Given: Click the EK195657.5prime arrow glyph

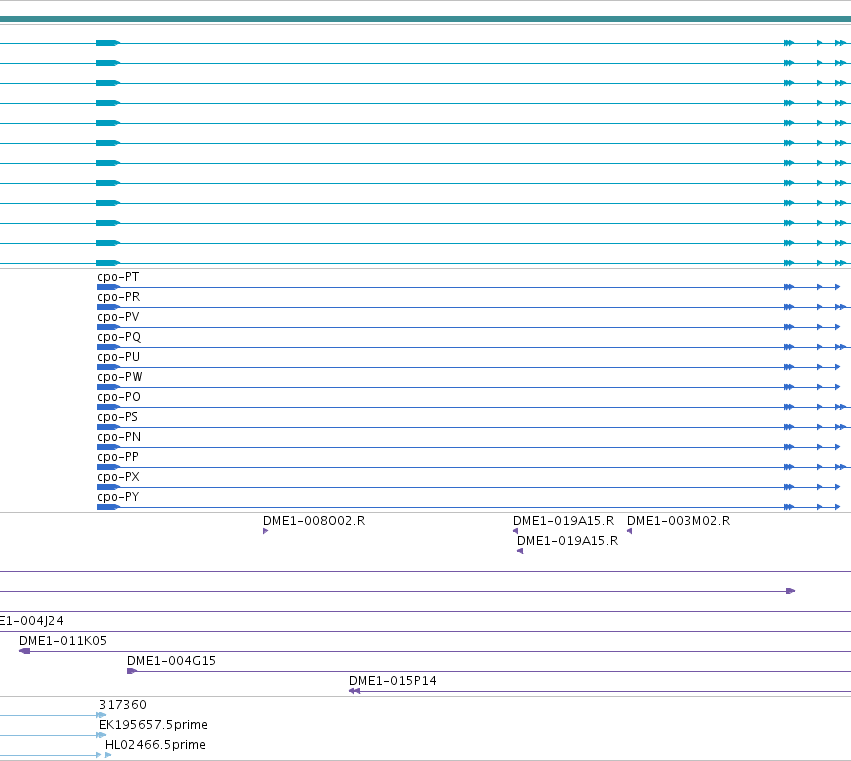Looking at the screenshot, I should coord(101,735).
